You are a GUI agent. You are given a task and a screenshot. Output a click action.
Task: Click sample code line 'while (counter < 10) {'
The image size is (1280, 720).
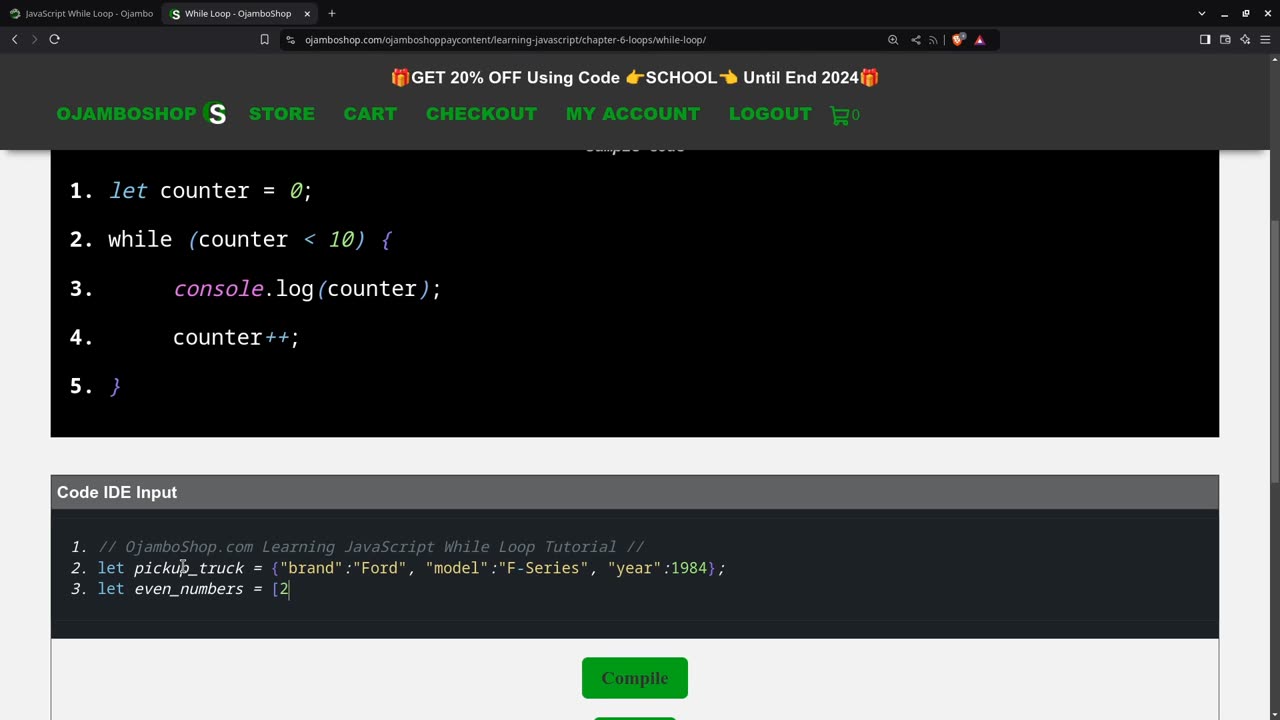coord(250,239)
